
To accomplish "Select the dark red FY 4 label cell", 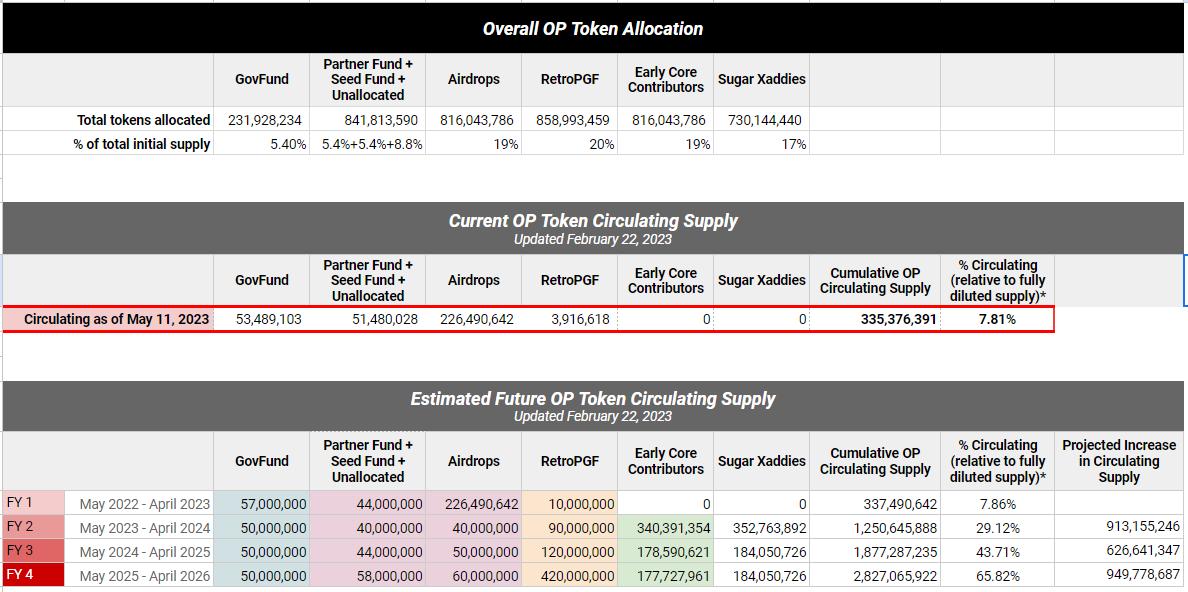I will coord(34,575).
